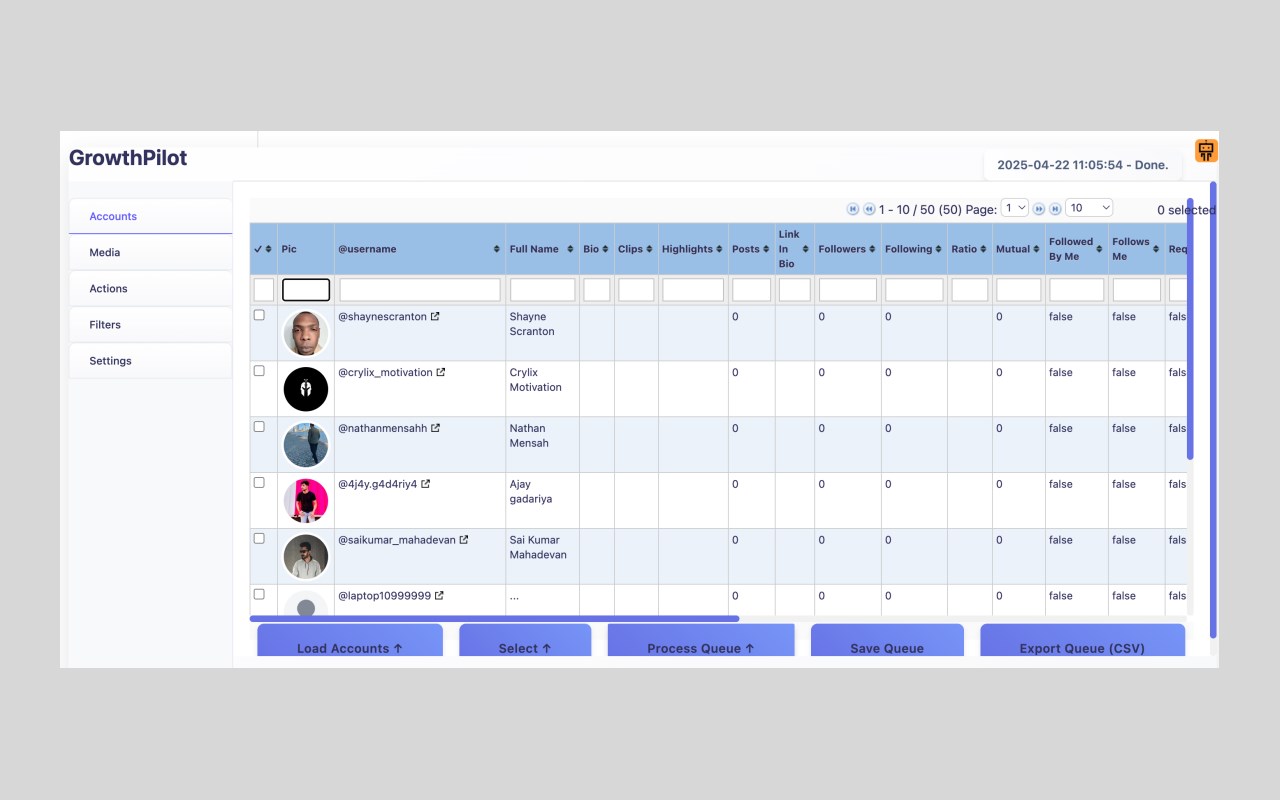Open the @crylix_motivation username link
Screen dimensions: 1280x800
[x=385, y=372]
